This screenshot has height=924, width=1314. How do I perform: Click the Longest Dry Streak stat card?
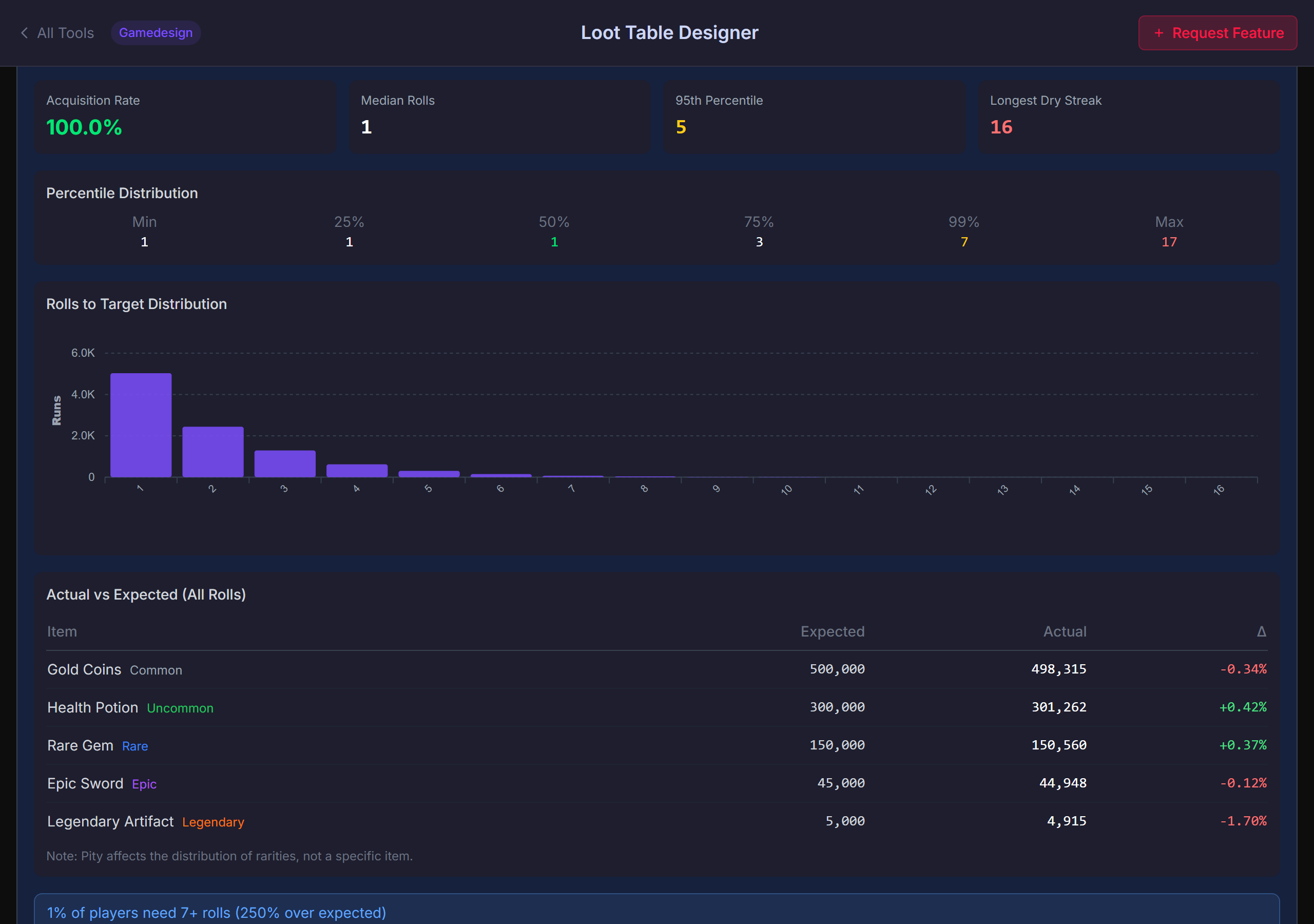pos(1129,116)
